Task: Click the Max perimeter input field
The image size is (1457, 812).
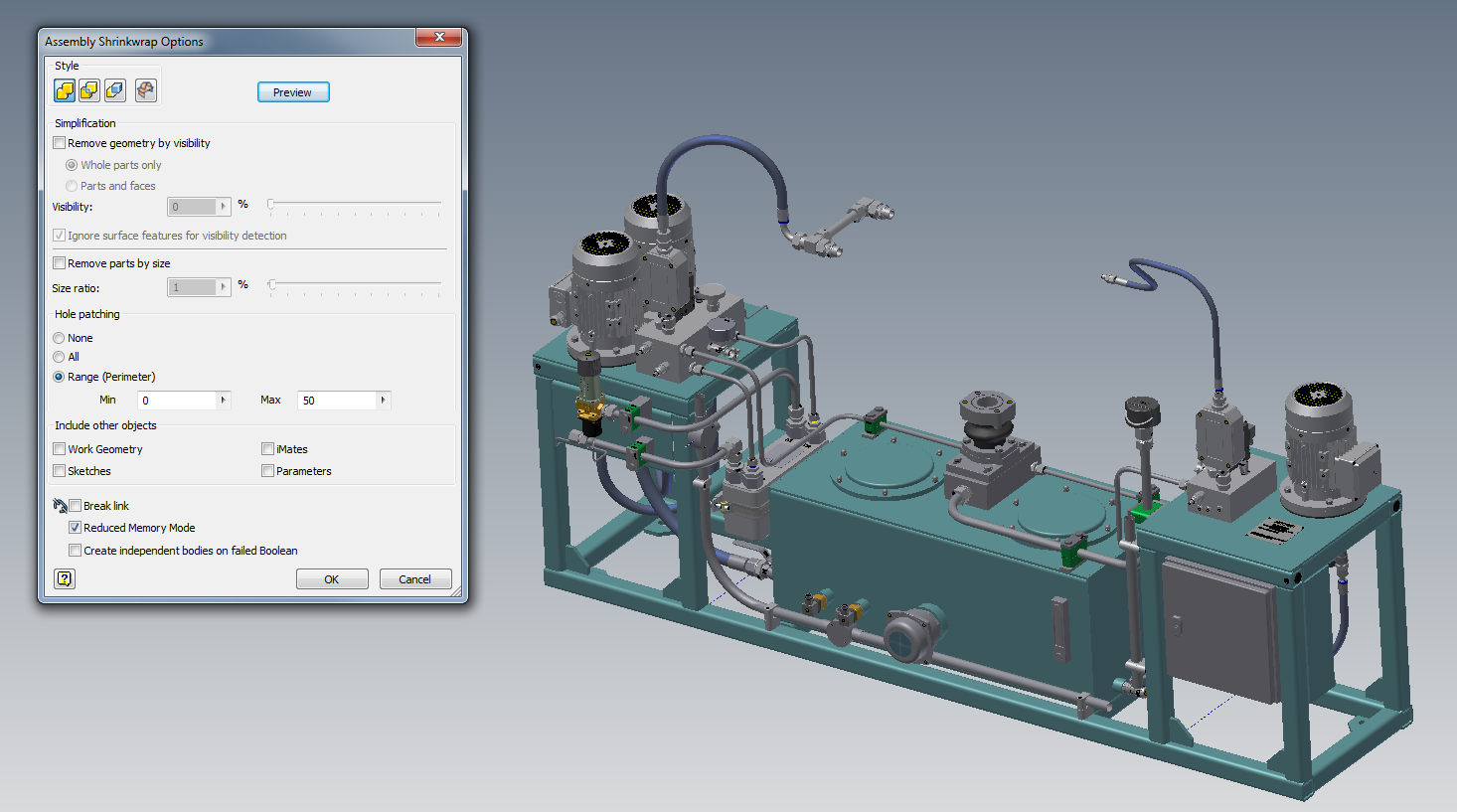Action: click(336, 401)
